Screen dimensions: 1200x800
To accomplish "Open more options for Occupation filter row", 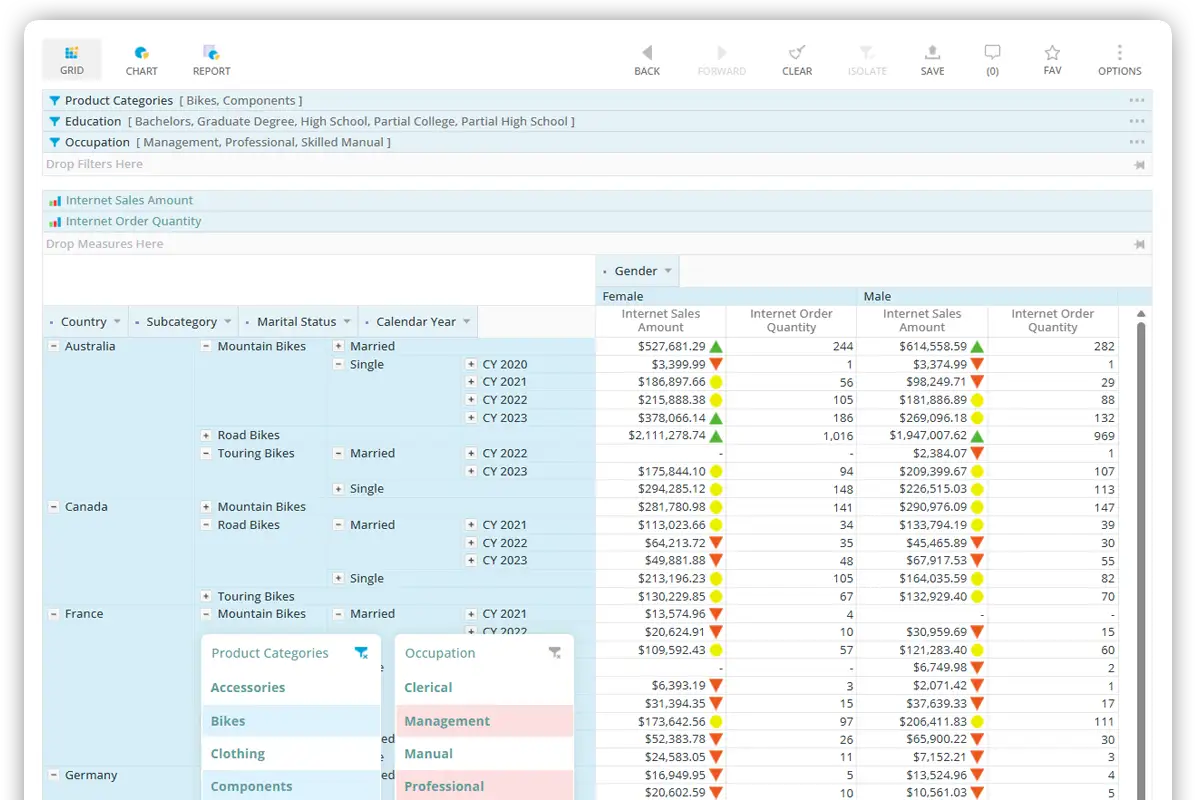I will point(1136,143).
